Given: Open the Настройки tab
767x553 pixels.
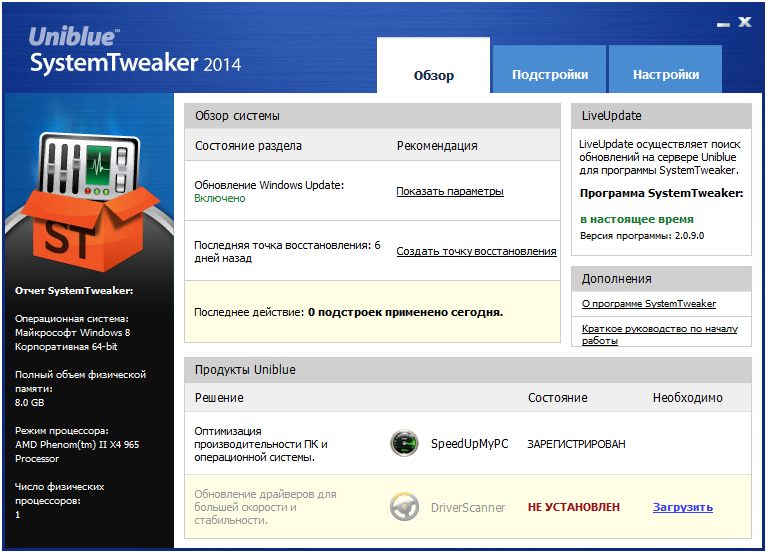Looking at the screenshot, I should coord(666,69).
